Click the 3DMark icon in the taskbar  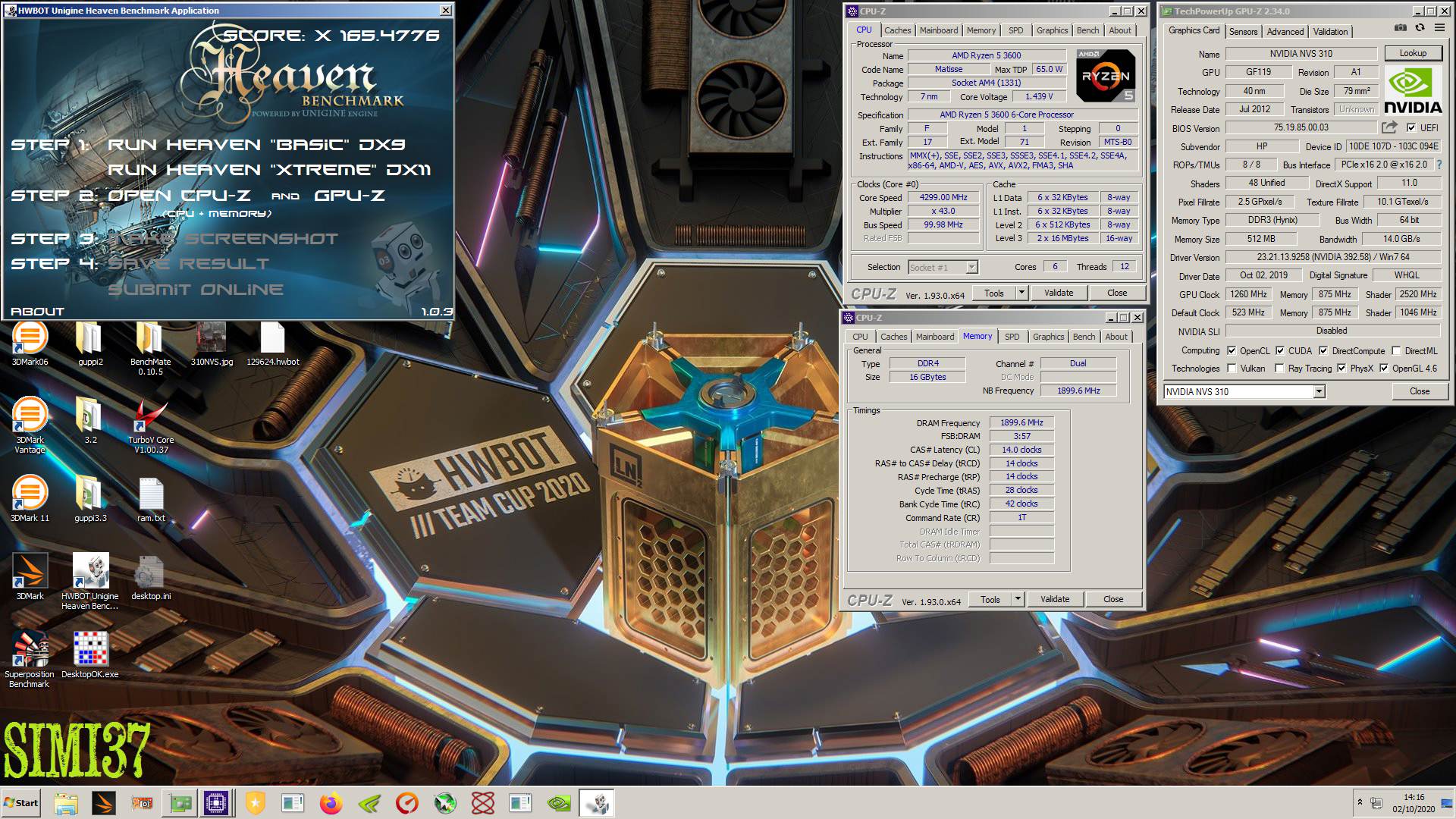104,803
